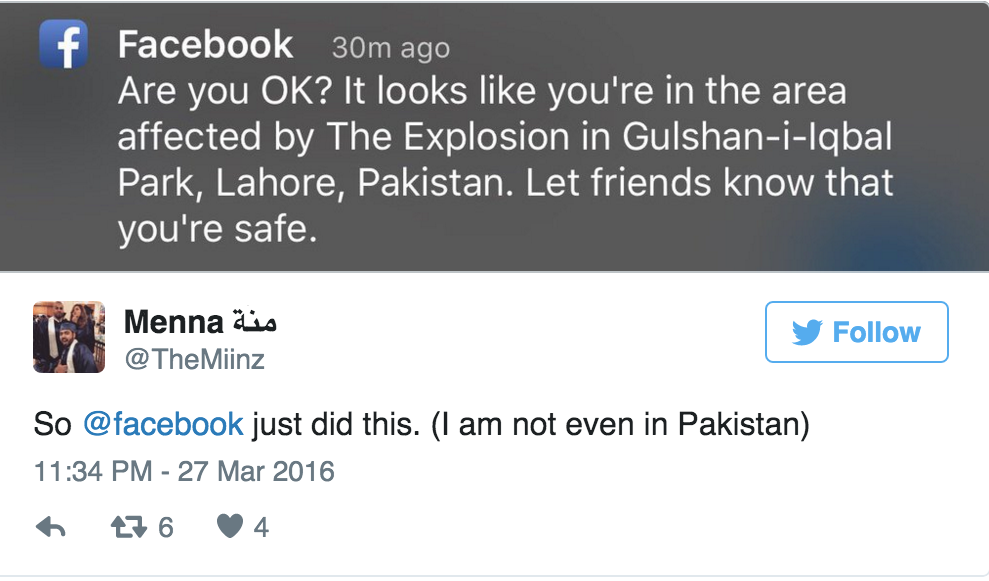Click "Gulshan-i-Iqbal" in the notification message
989x581 pixels.
(751, 138)
